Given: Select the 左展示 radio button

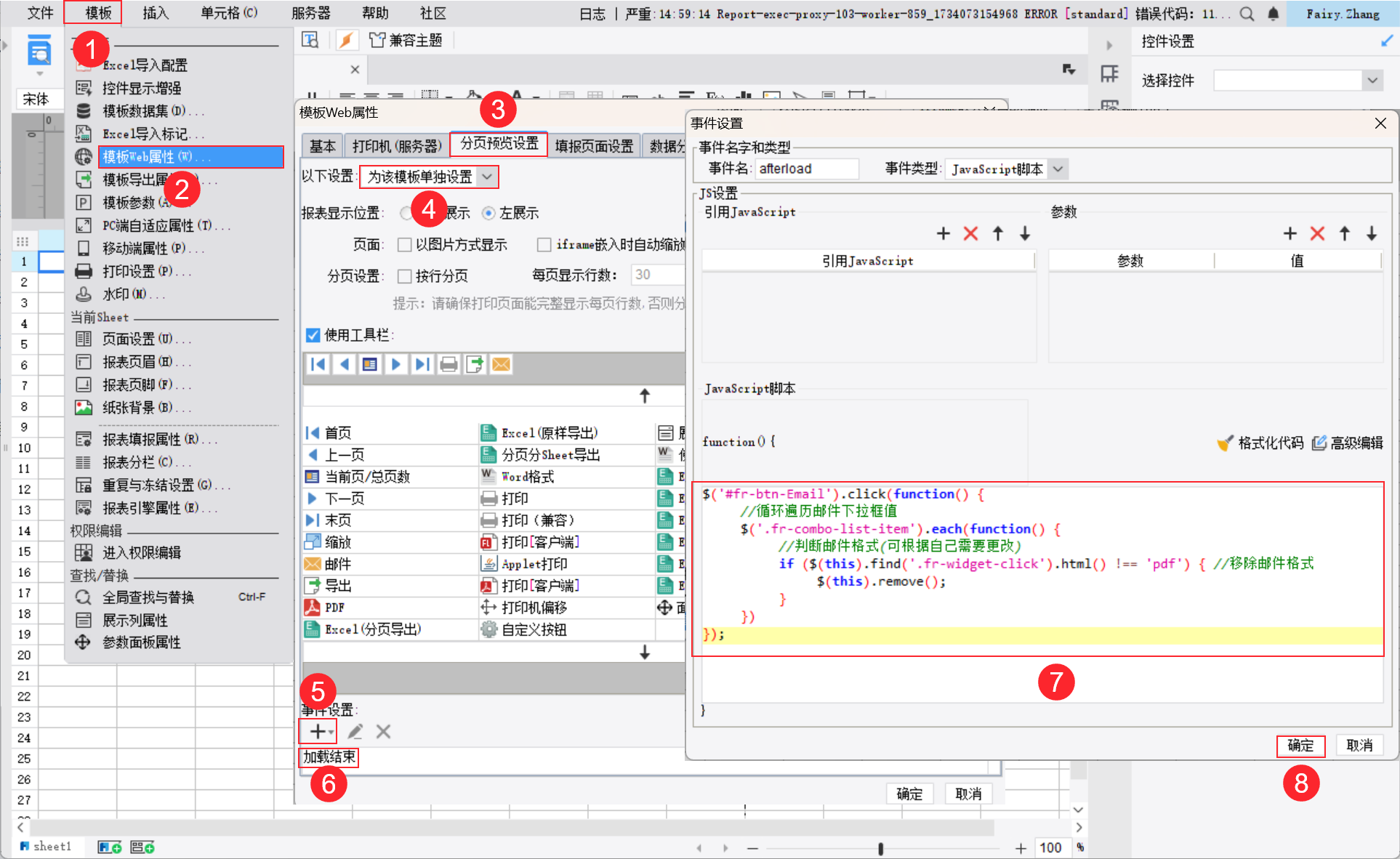Looking at the screenshot, I should pos(488,213).
